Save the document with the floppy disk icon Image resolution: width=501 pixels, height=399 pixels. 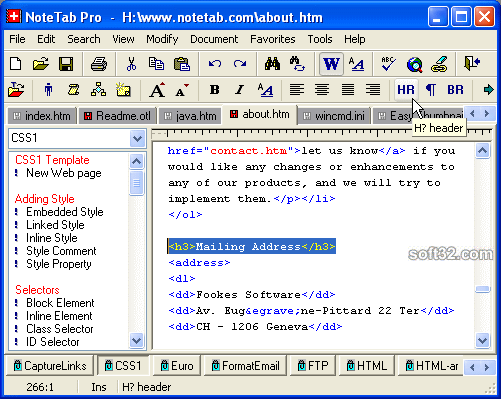click(x=66, y=64)
